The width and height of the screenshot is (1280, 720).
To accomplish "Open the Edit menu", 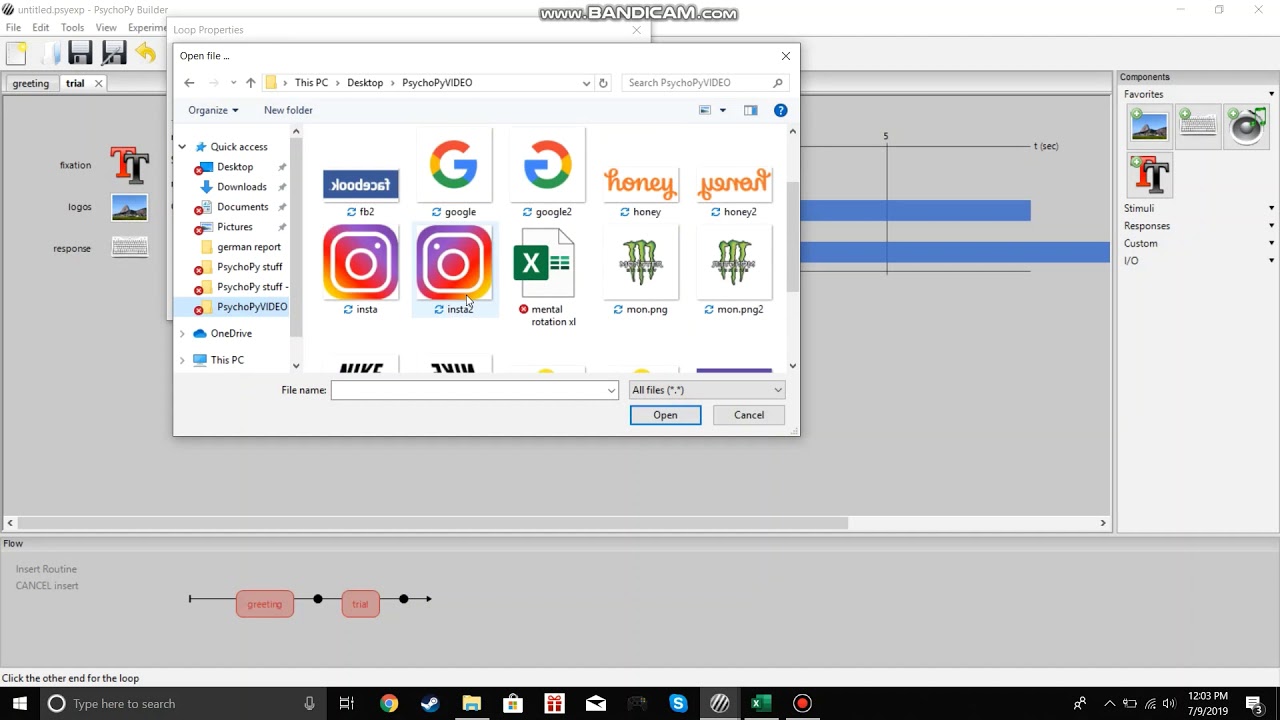I will [41, 28].
